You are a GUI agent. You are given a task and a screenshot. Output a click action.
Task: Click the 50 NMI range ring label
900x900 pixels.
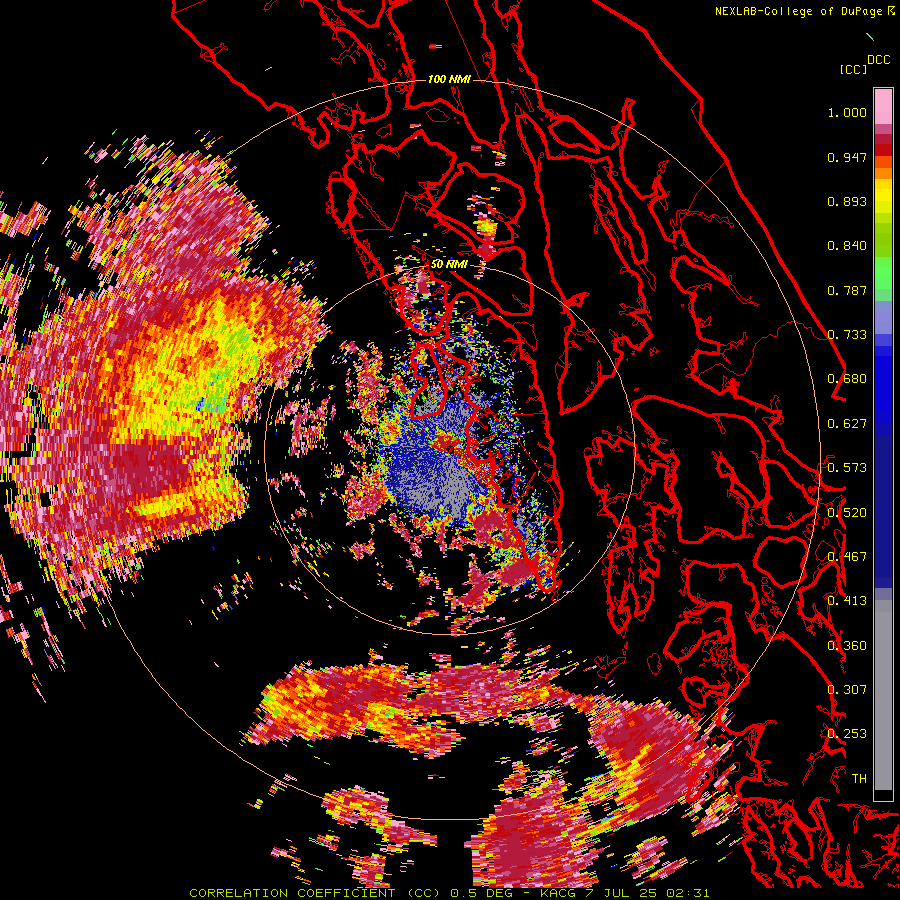tap(449, 265)
